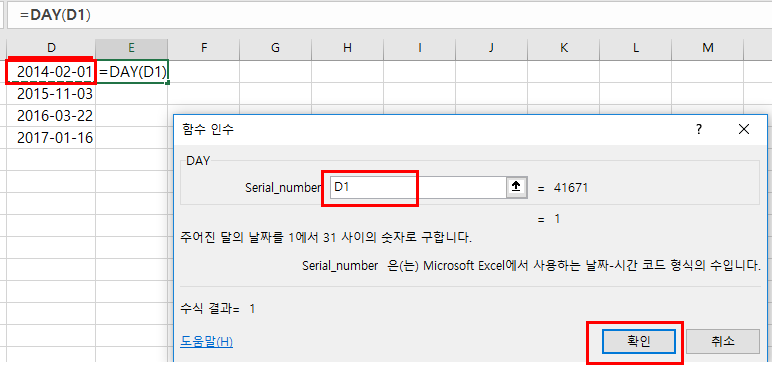Click the collapse dialog arrow beside Serial_number
Image resolution: width=772 pixels, height=365 pixels.
516,187
